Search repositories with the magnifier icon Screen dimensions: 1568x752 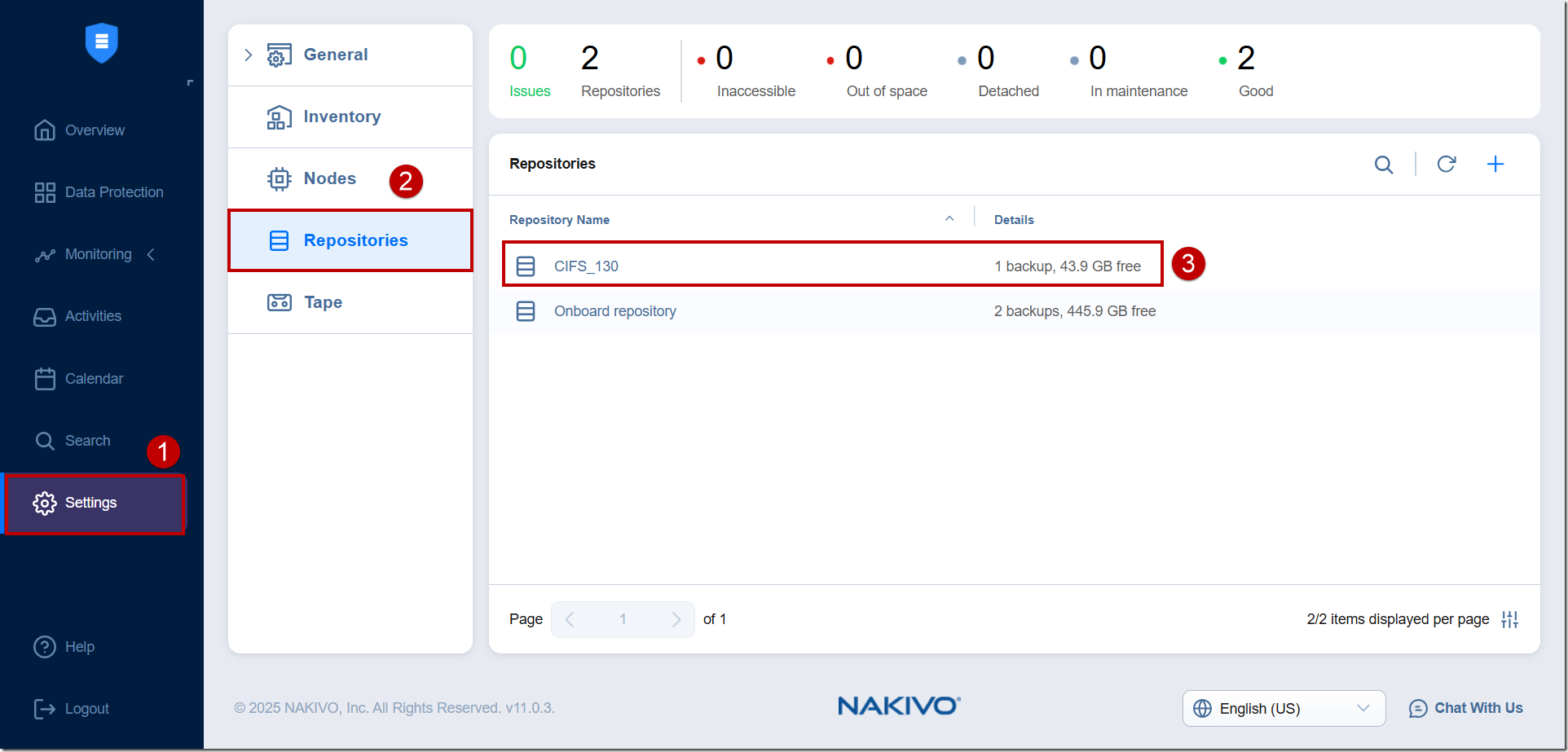[1384, 165]
